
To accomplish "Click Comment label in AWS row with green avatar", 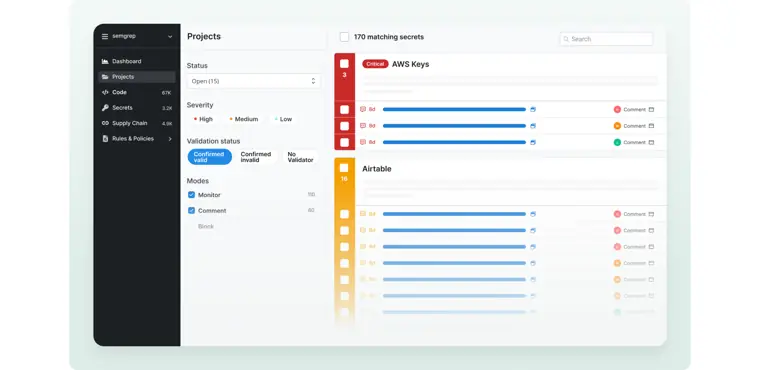I will 634,143.
